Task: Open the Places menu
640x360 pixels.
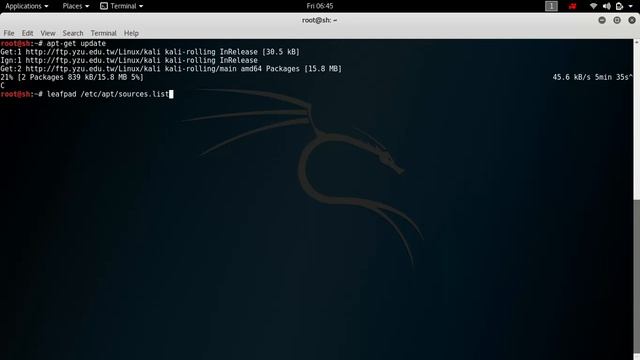Action: (x=76, y=6)
